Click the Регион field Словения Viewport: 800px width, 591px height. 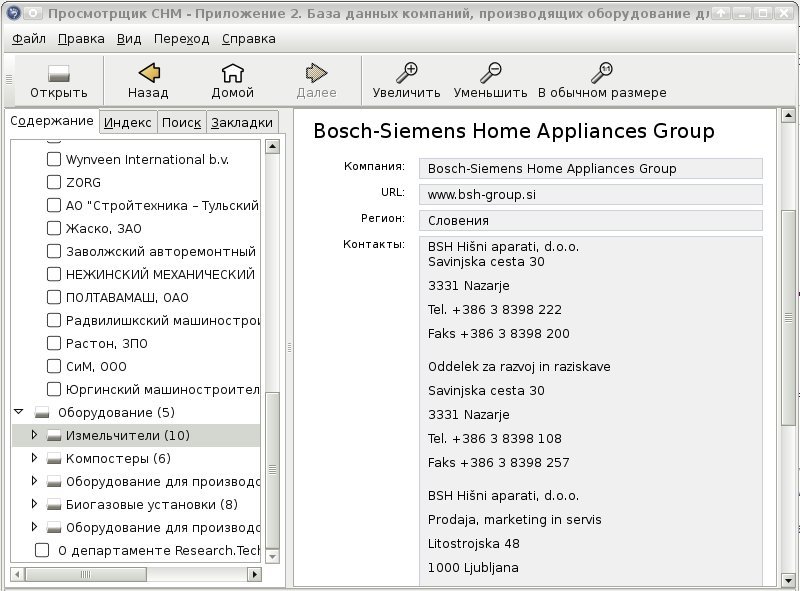590,220
